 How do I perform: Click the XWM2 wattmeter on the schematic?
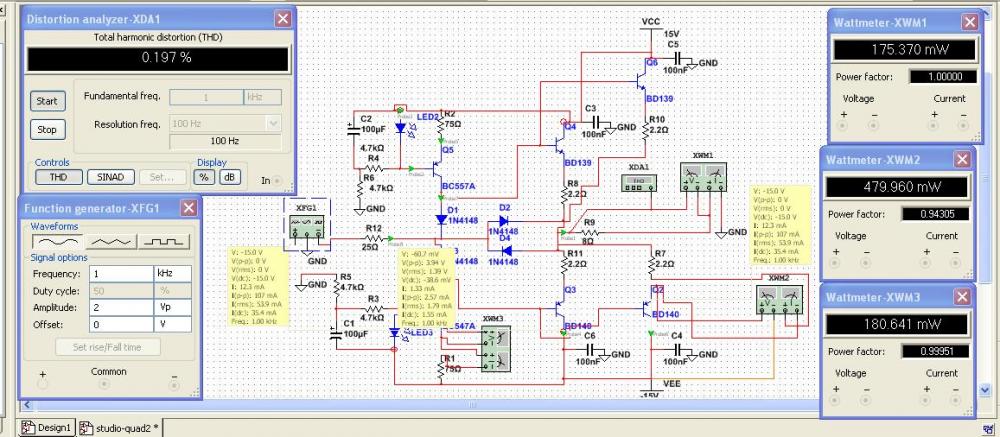pos(779,299)
